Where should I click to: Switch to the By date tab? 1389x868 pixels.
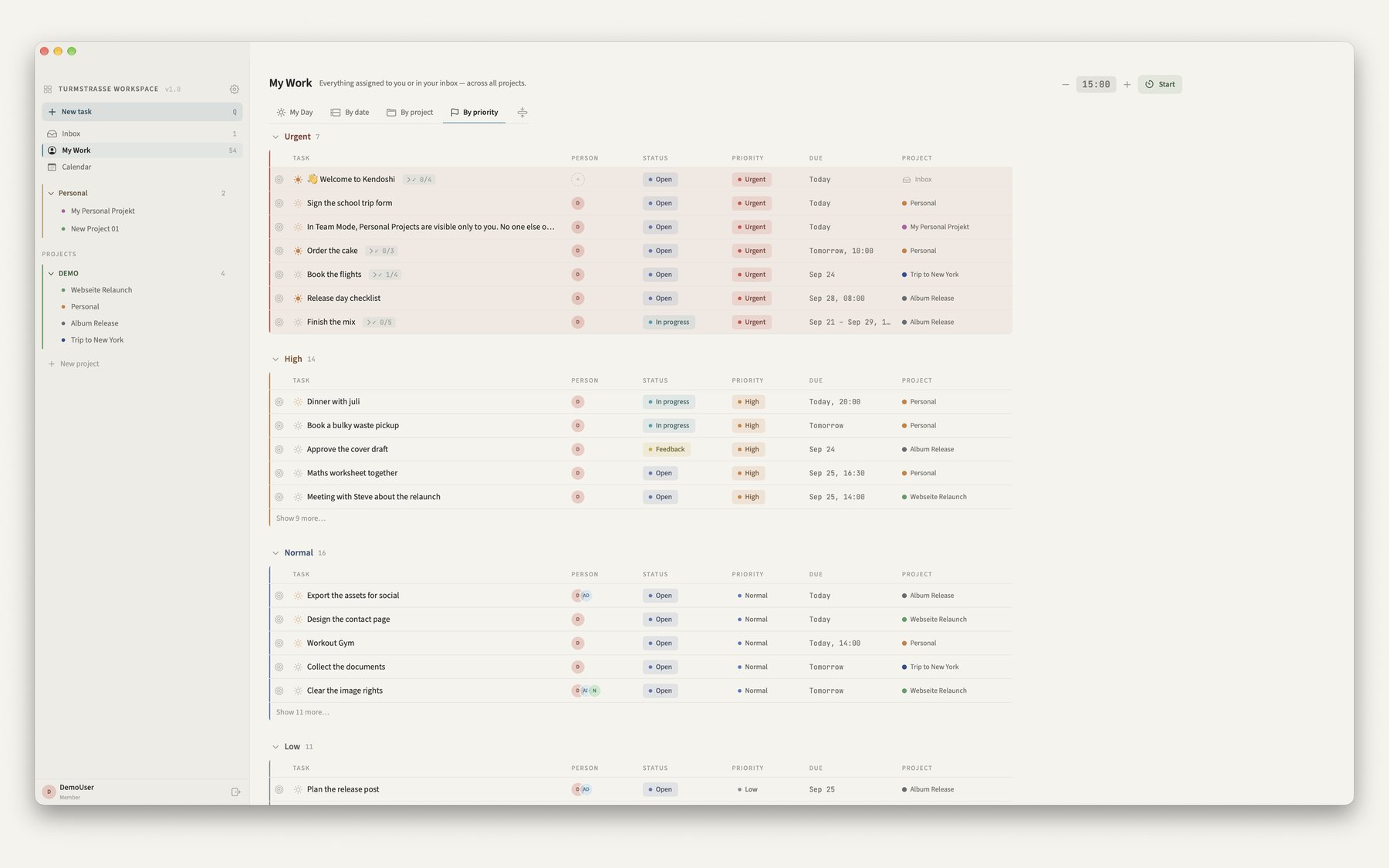pyautogui.click(x=350, y=113)
